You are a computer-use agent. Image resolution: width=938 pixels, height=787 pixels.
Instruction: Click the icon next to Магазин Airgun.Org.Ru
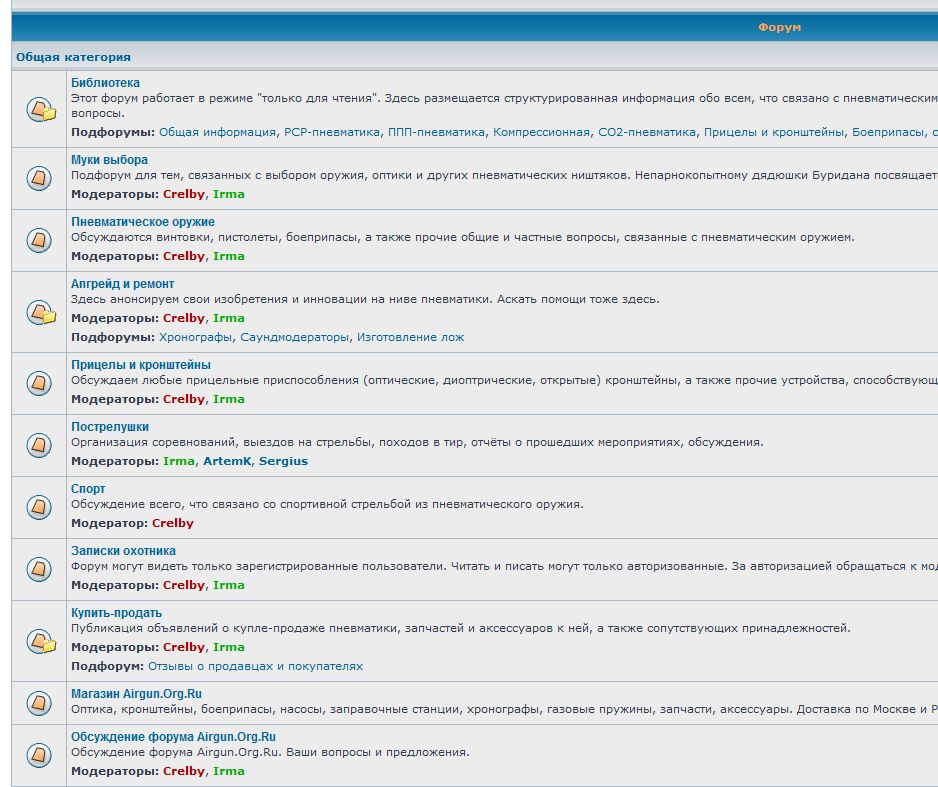(x=39, y=702)
